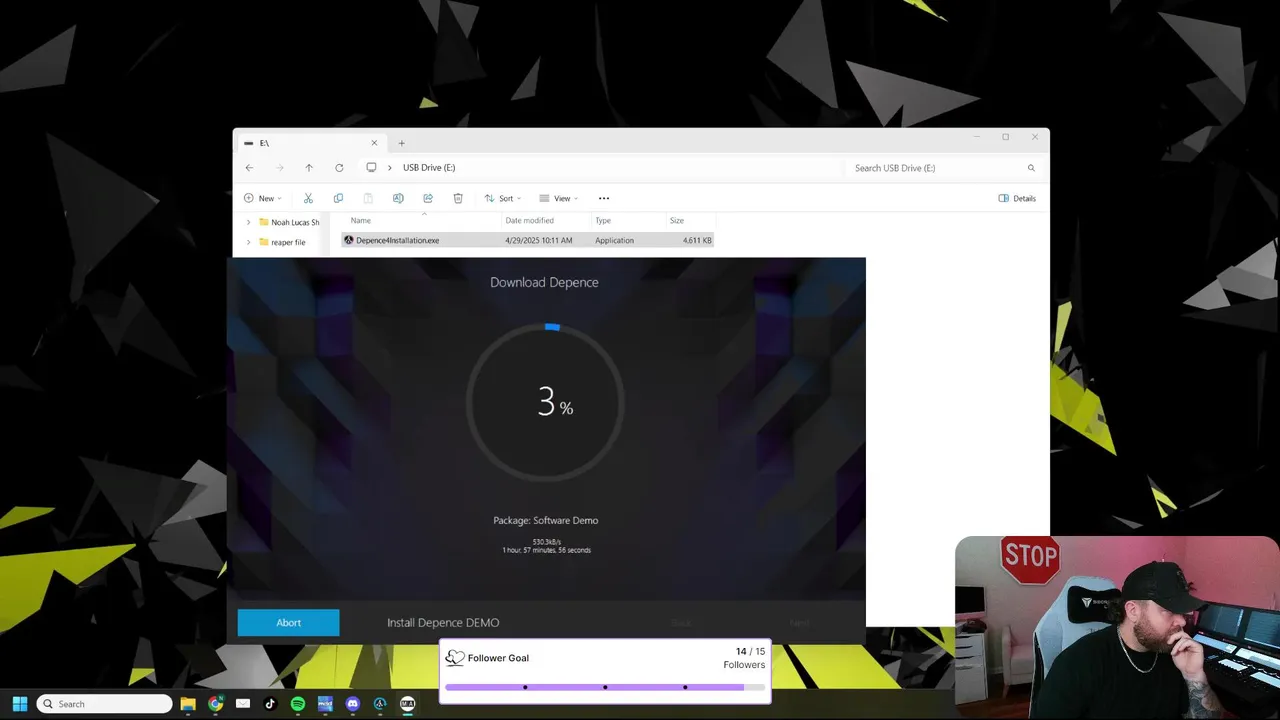Viewport: 1280px width, 720px height.
Task: Click the Delete trash icon in Explorer
Action: [458, 198]
